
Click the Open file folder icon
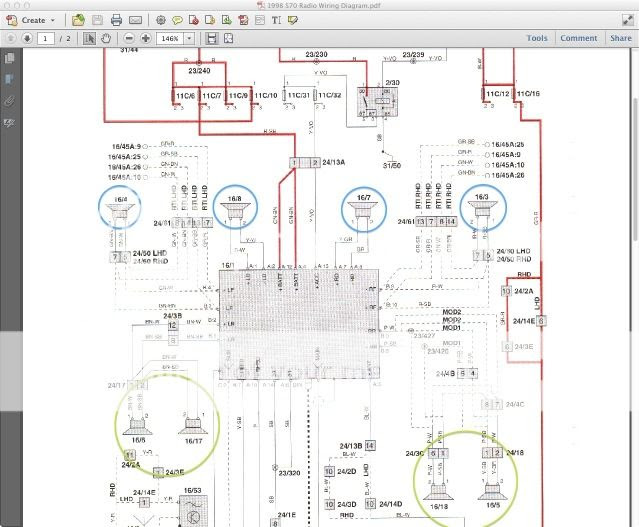coord(78,20)
